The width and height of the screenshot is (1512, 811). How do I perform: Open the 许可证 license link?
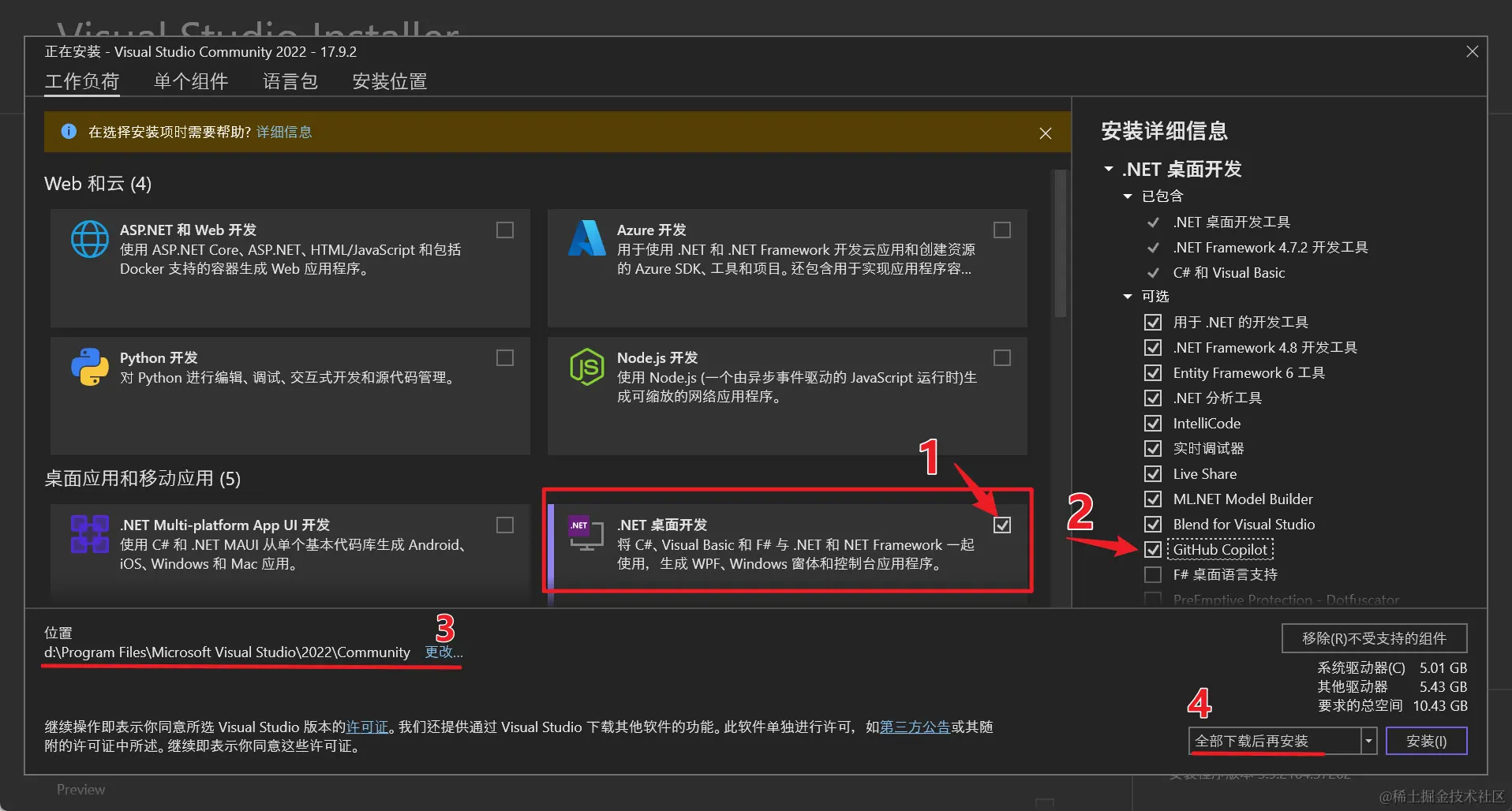point(368,727)
